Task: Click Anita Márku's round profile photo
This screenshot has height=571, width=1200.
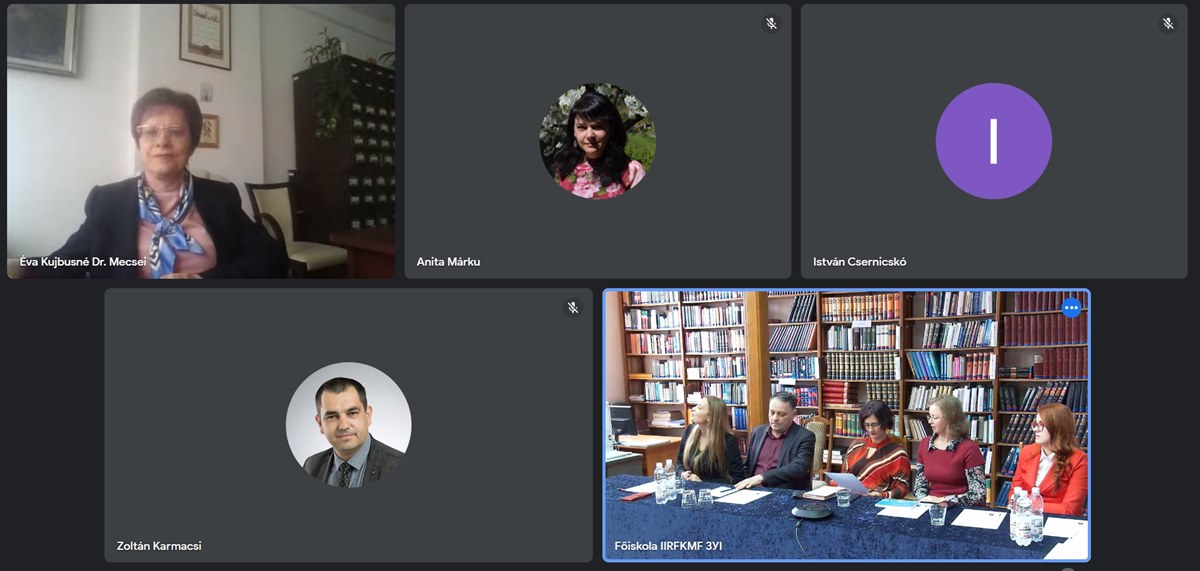Action: point(598,141)
